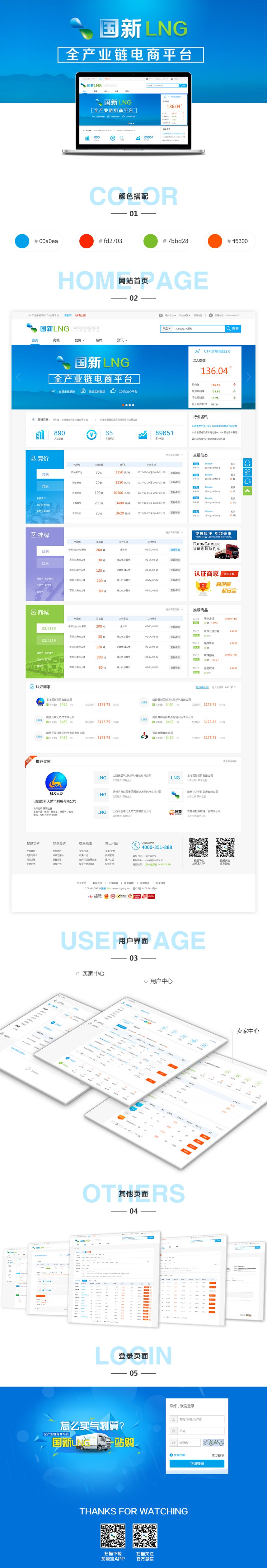The height and width of the screenshot is (1568, 267).
Task: Focus the login password input field
Action: point(196,1430)
